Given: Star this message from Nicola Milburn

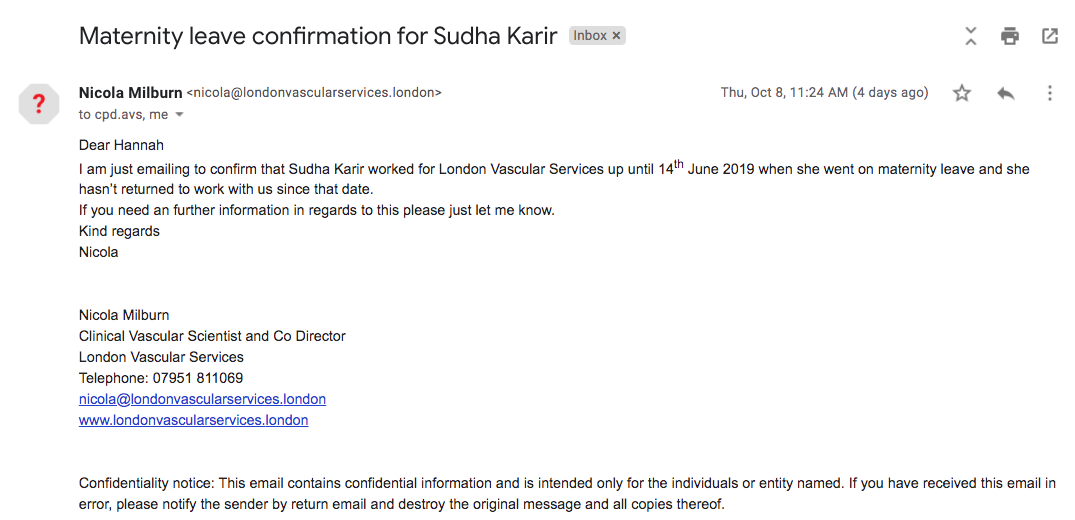Looking at the screenshot, I should click(x=962, y=93).
